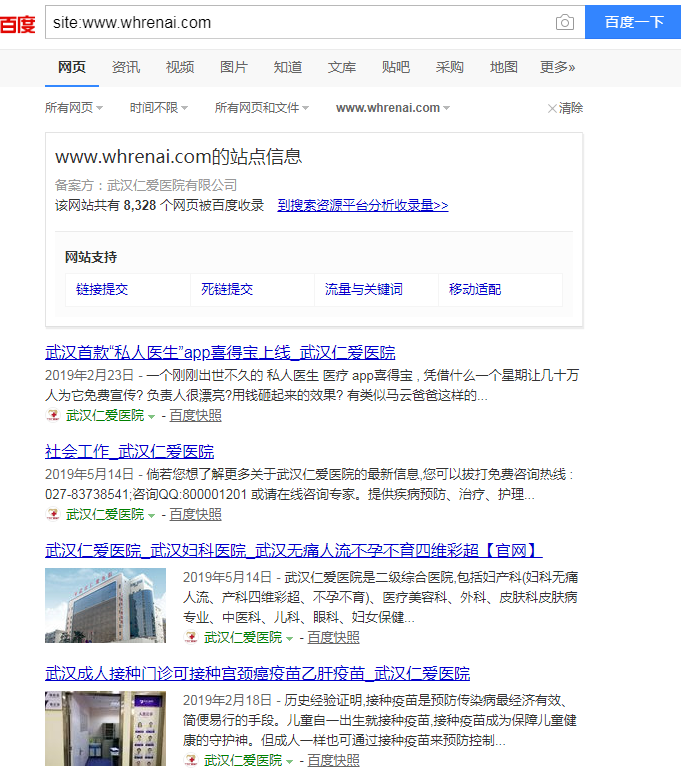Open 百度快照 for the 社会工作 result
This screenshot has height=777, width=681.
click(x=195, y=514)
